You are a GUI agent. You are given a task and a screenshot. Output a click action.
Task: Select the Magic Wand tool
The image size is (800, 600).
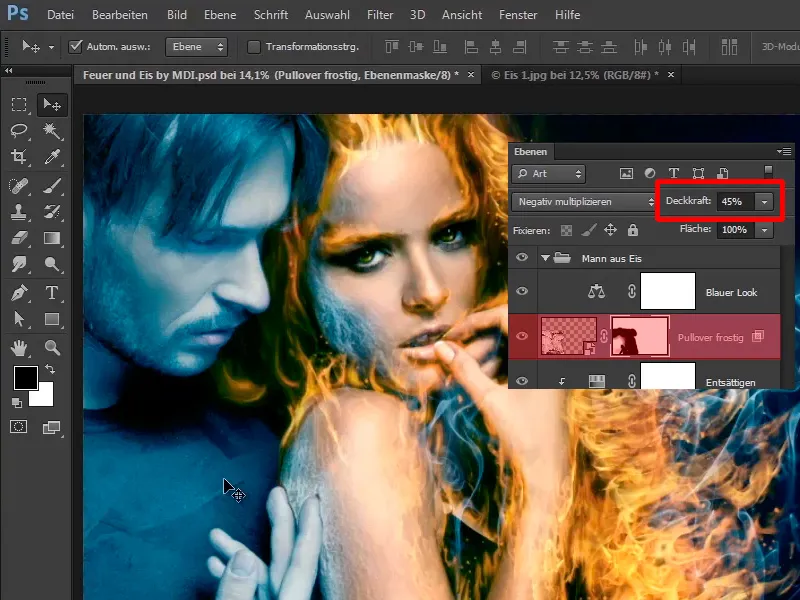point(52,131)
